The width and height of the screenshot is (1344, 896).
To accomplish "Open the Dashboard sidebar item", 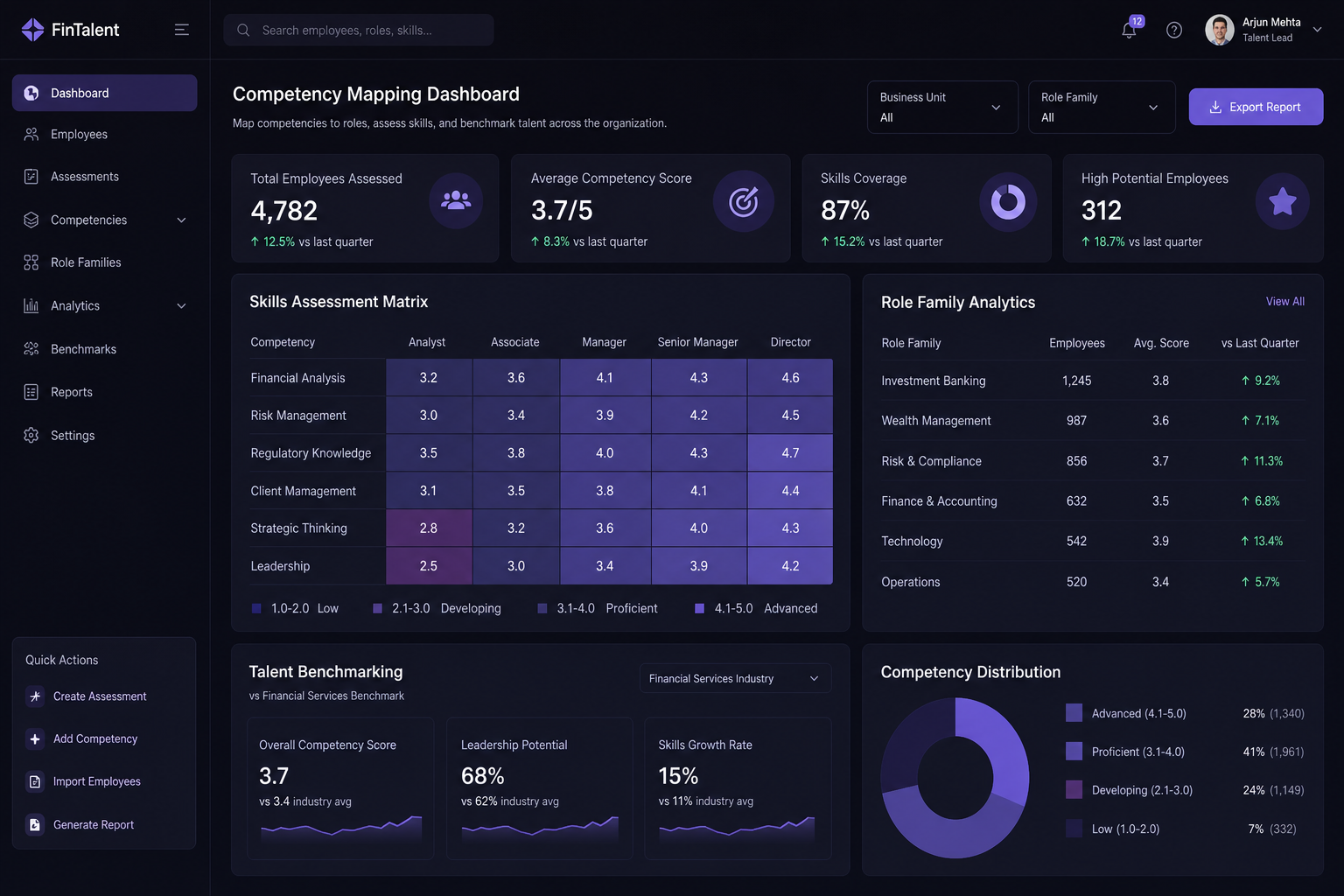I will 104,93.
